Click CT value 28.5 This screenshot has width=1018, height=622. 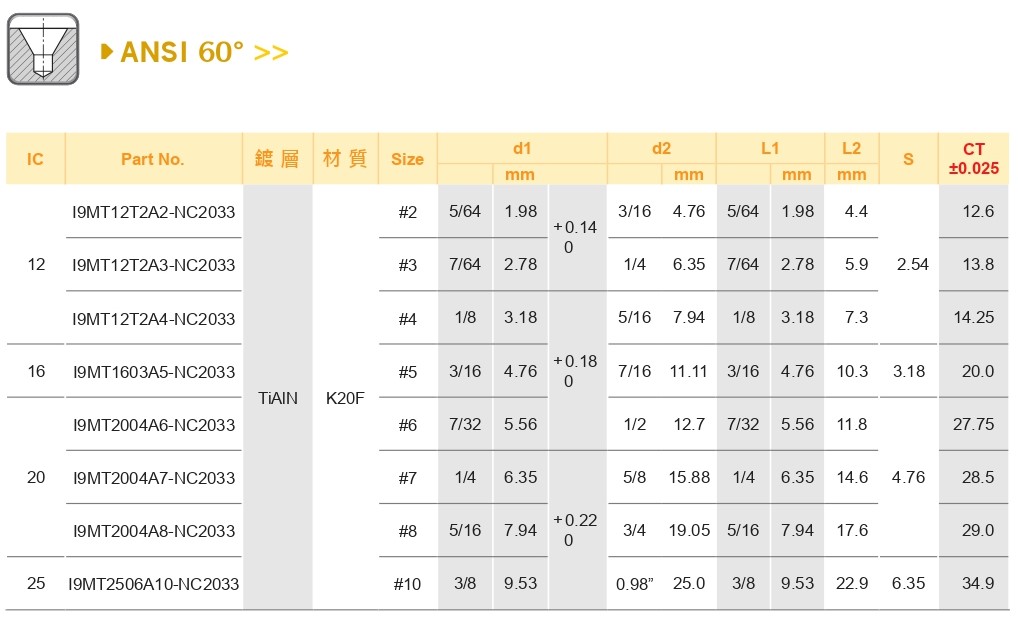(x=978, y=477)
